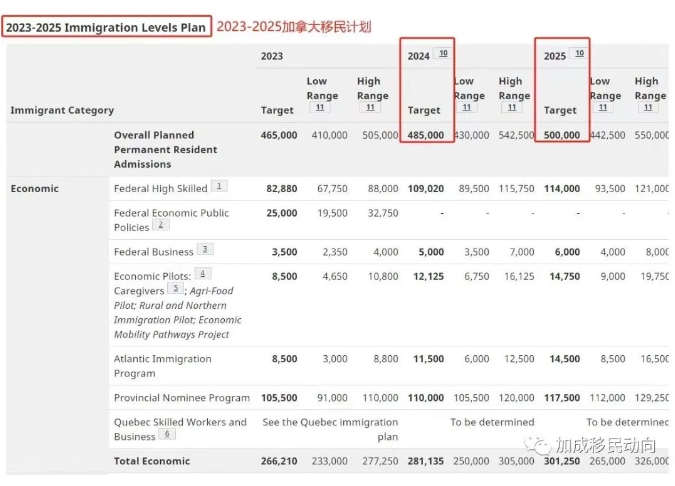The width and height of the screenshot is (675, 486).
Task: Select the '89,500' Federal High Skilled cell
Action: click(474, 189)
